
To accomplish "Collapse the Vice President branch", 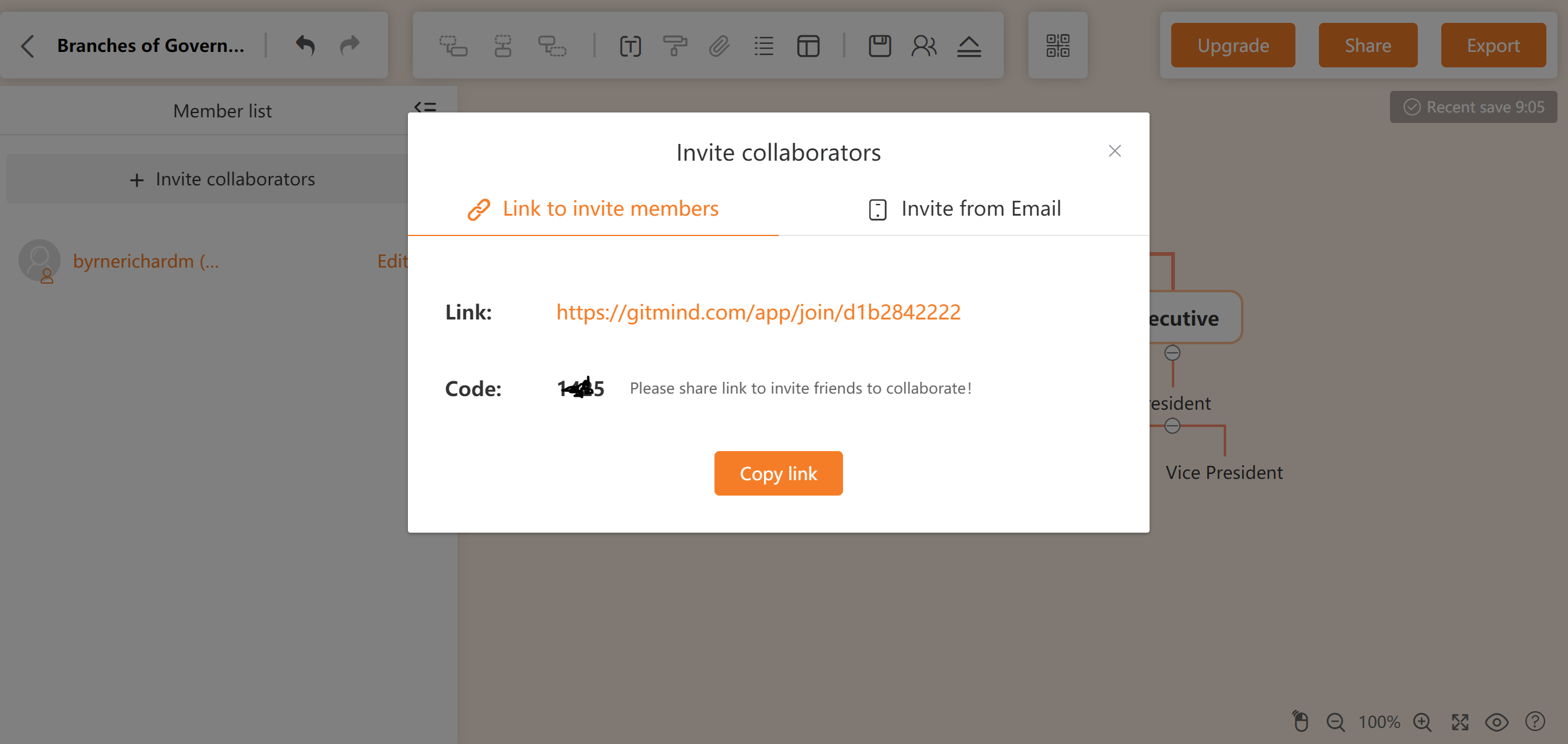I will [1173, 425].
